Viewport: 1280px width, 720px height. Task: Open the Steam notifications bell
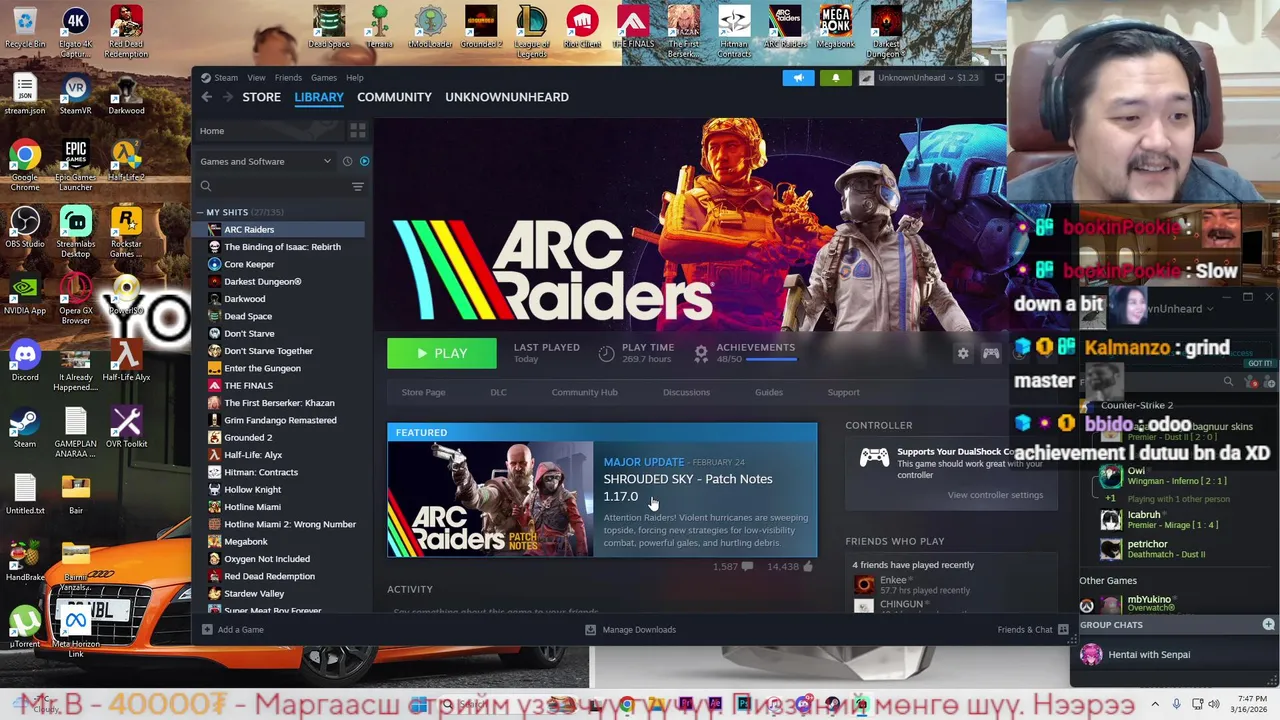pyautogui.click(x=836, y=78)
